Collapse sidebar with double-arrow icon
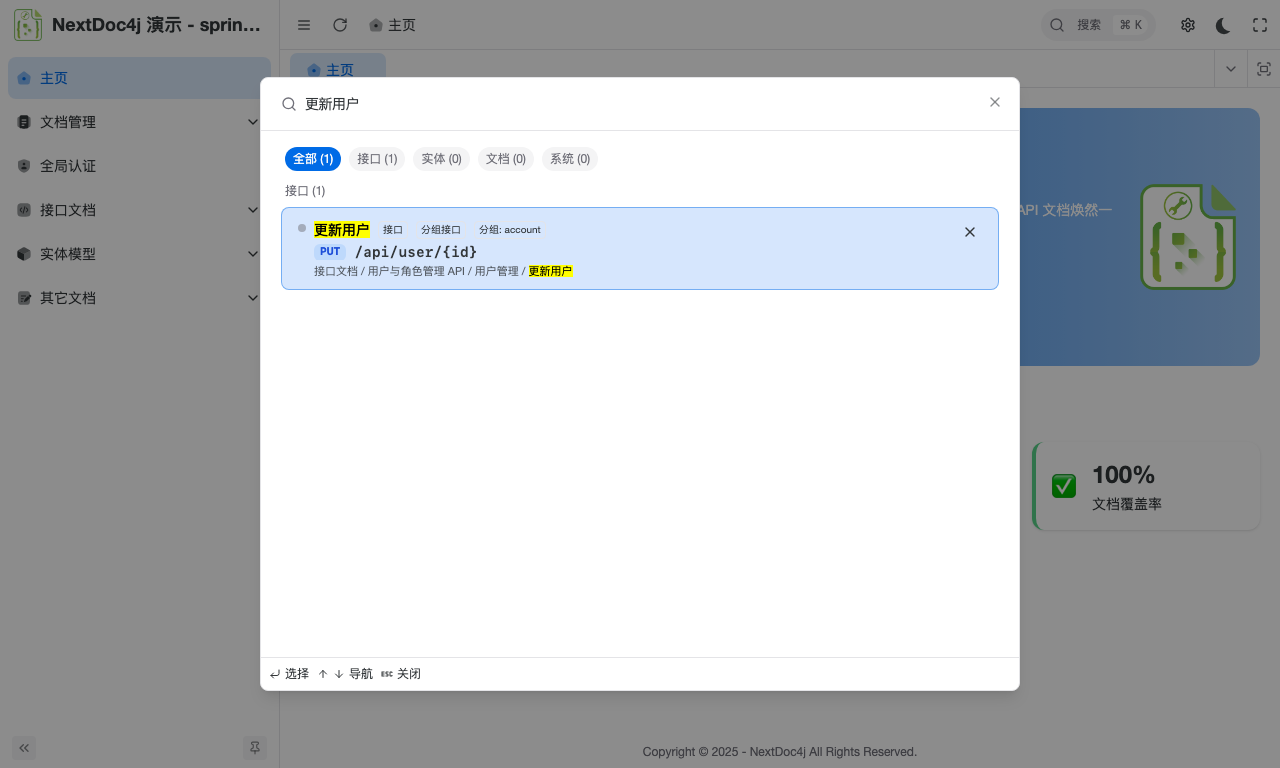The image size is (1280, 768). pos(25,747)
